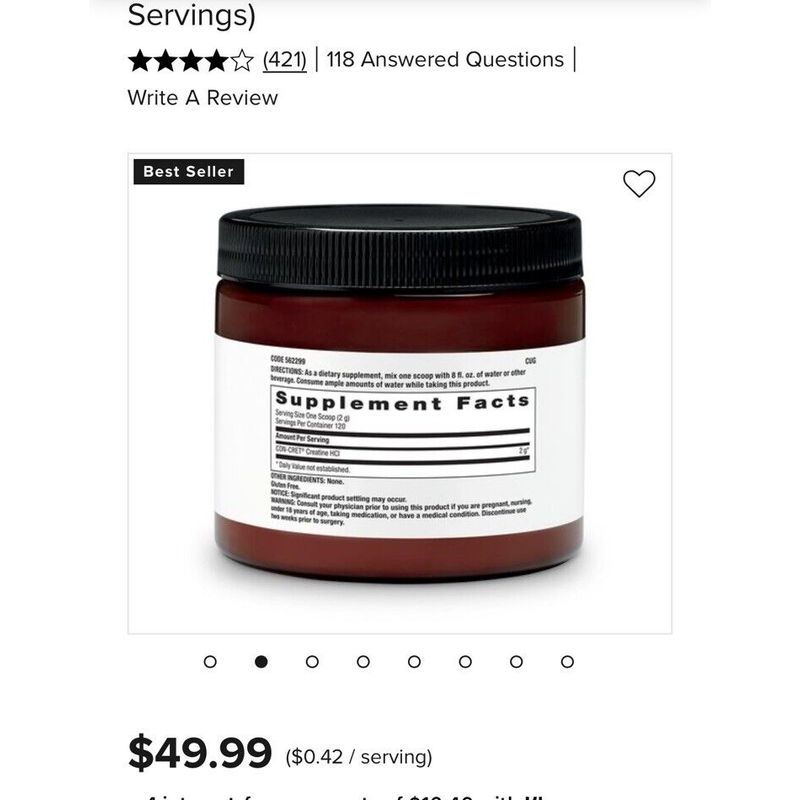Select the third carousel image dot
Viewport: 800px width, 800px height.
tap(312, 662)
